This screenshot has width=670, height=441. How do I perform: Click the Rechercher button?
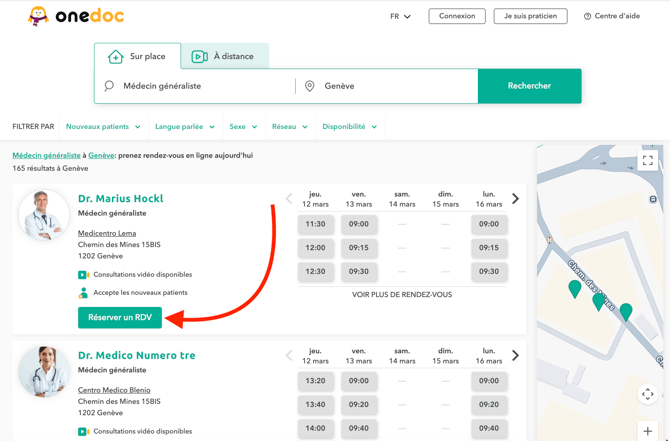pos(529,86)
